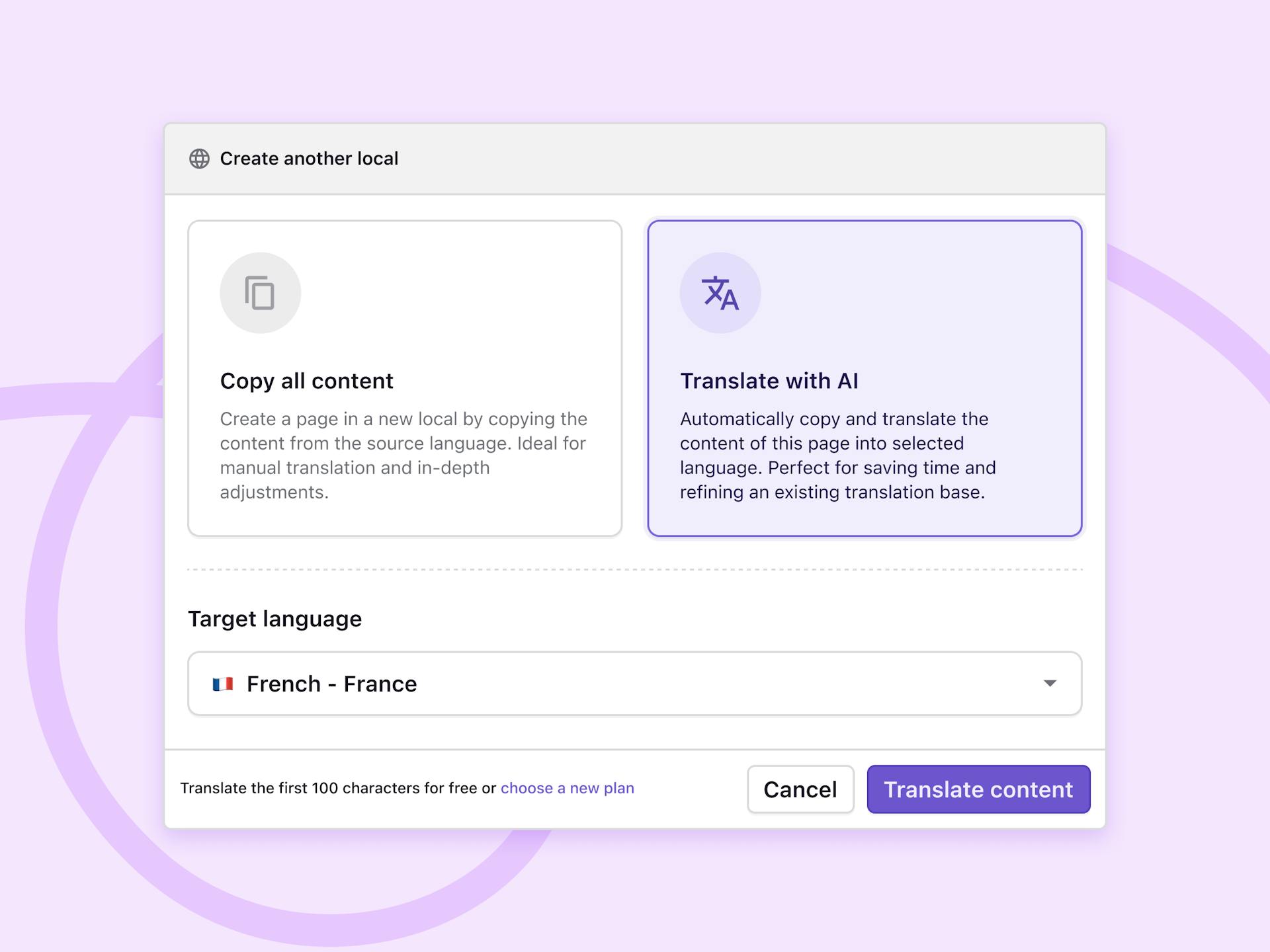Click the dropdown caret arrow

[1050, 684]
